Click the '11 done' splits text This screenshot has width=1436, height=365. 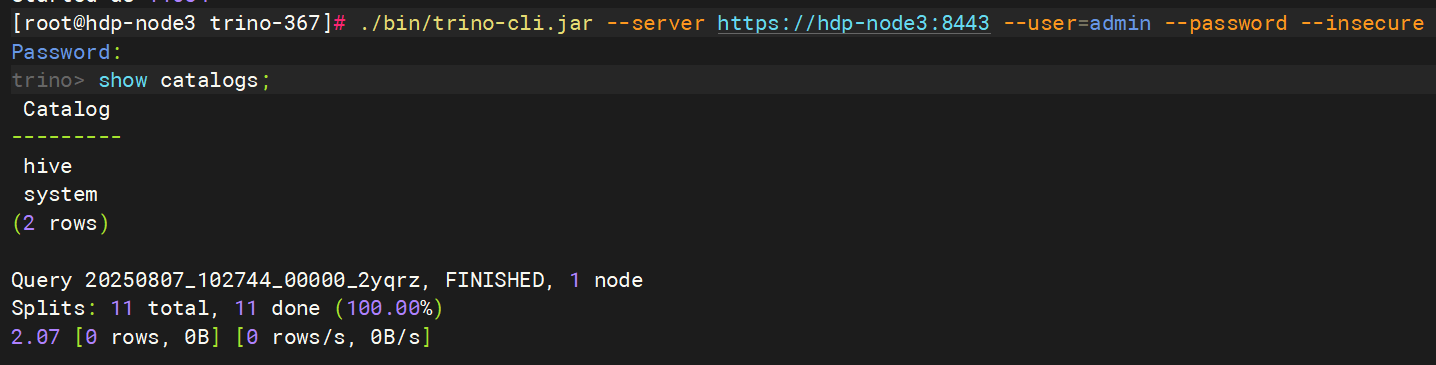277,309
